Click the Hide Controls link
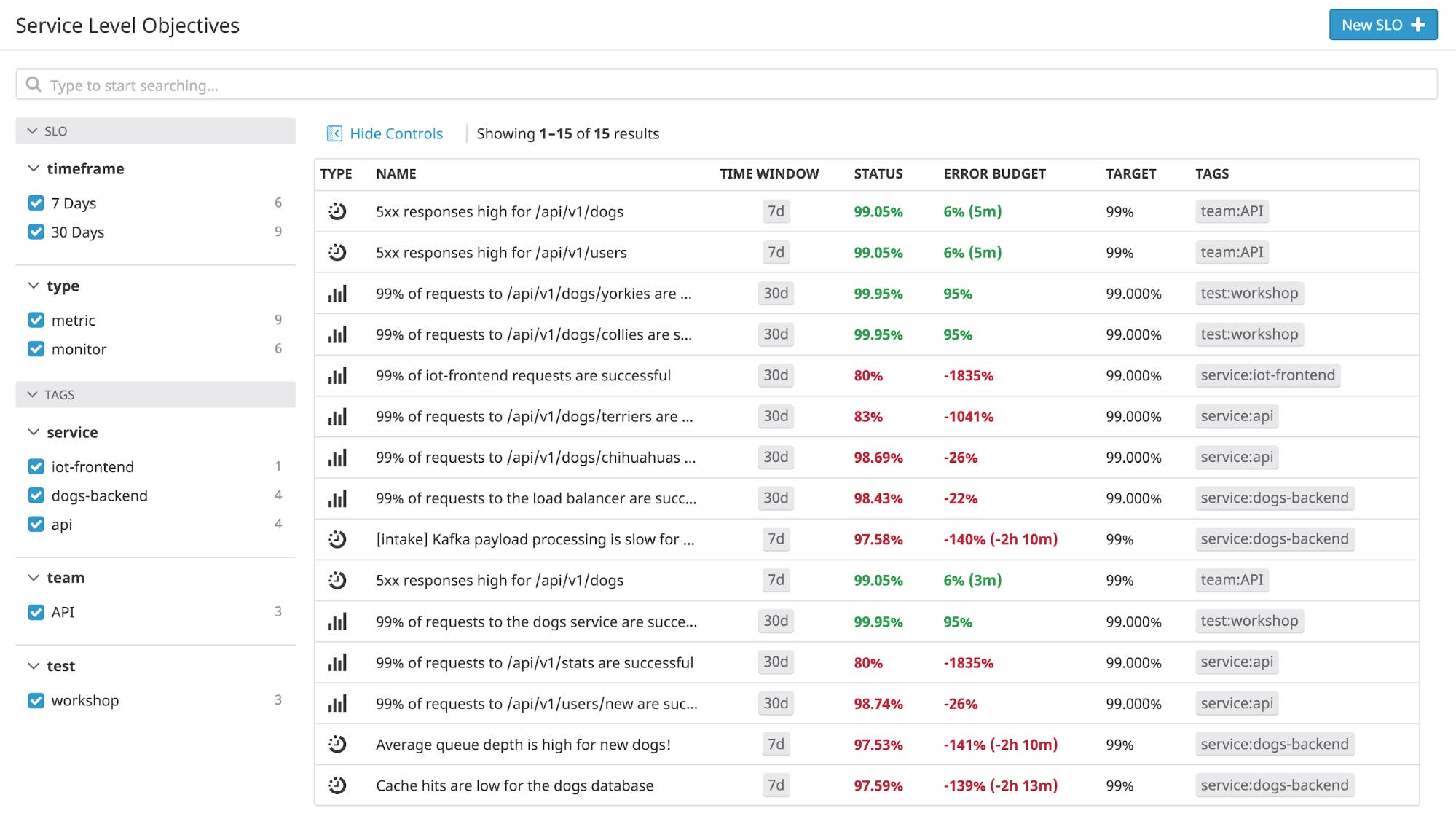 [396, 133]
